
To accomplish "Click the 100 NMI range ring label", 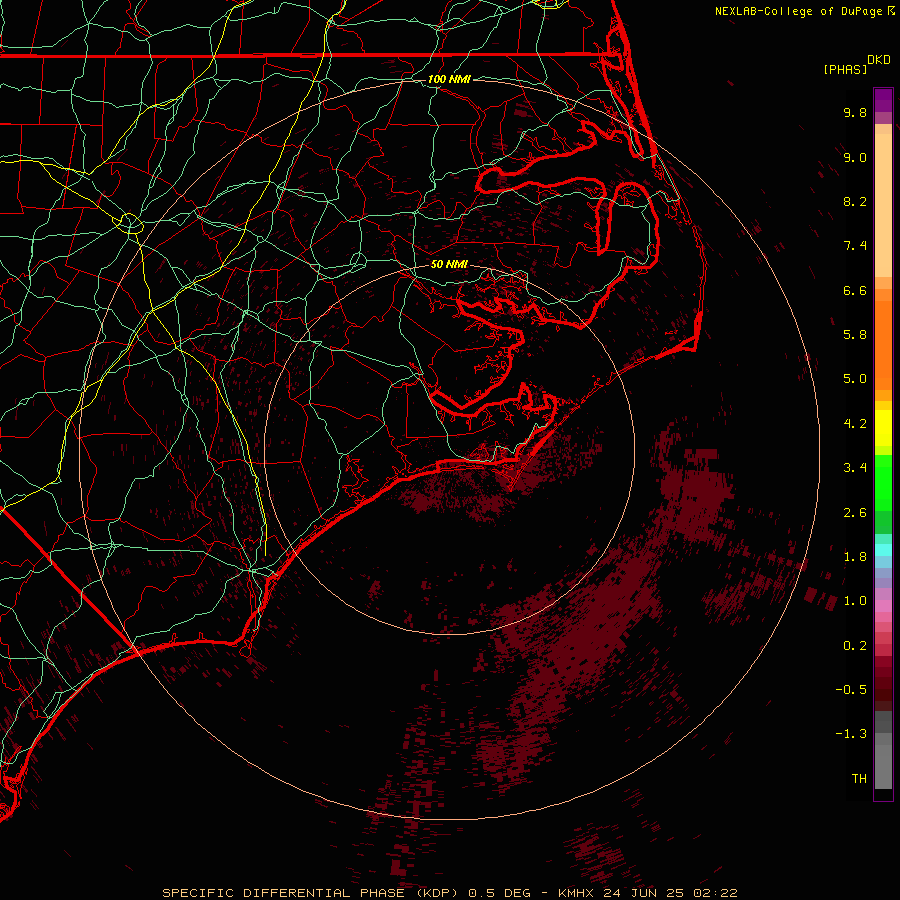I will (449, 79).
